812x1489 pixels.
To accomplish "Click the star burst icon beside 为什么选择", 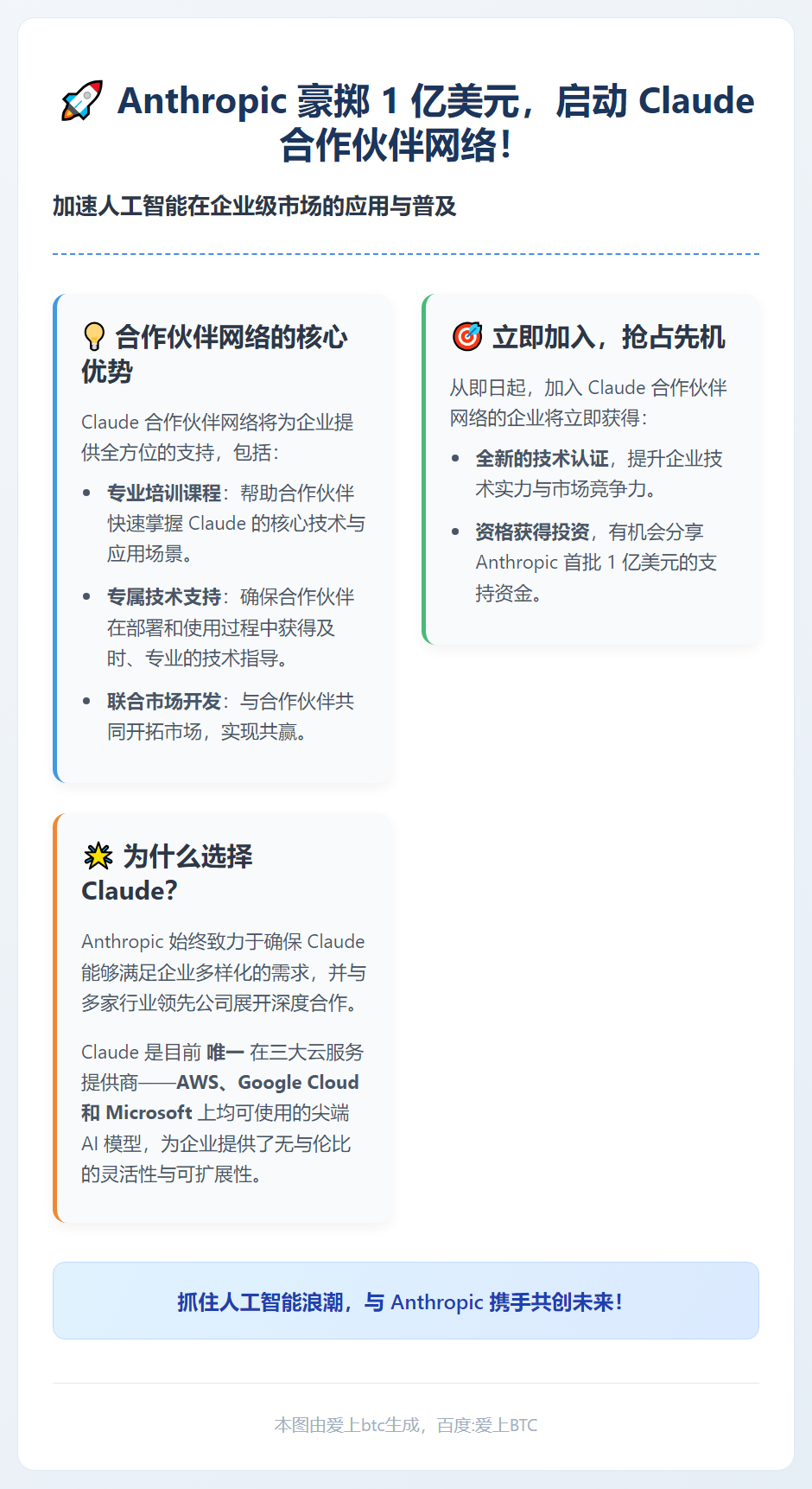I will coord(98,856).
